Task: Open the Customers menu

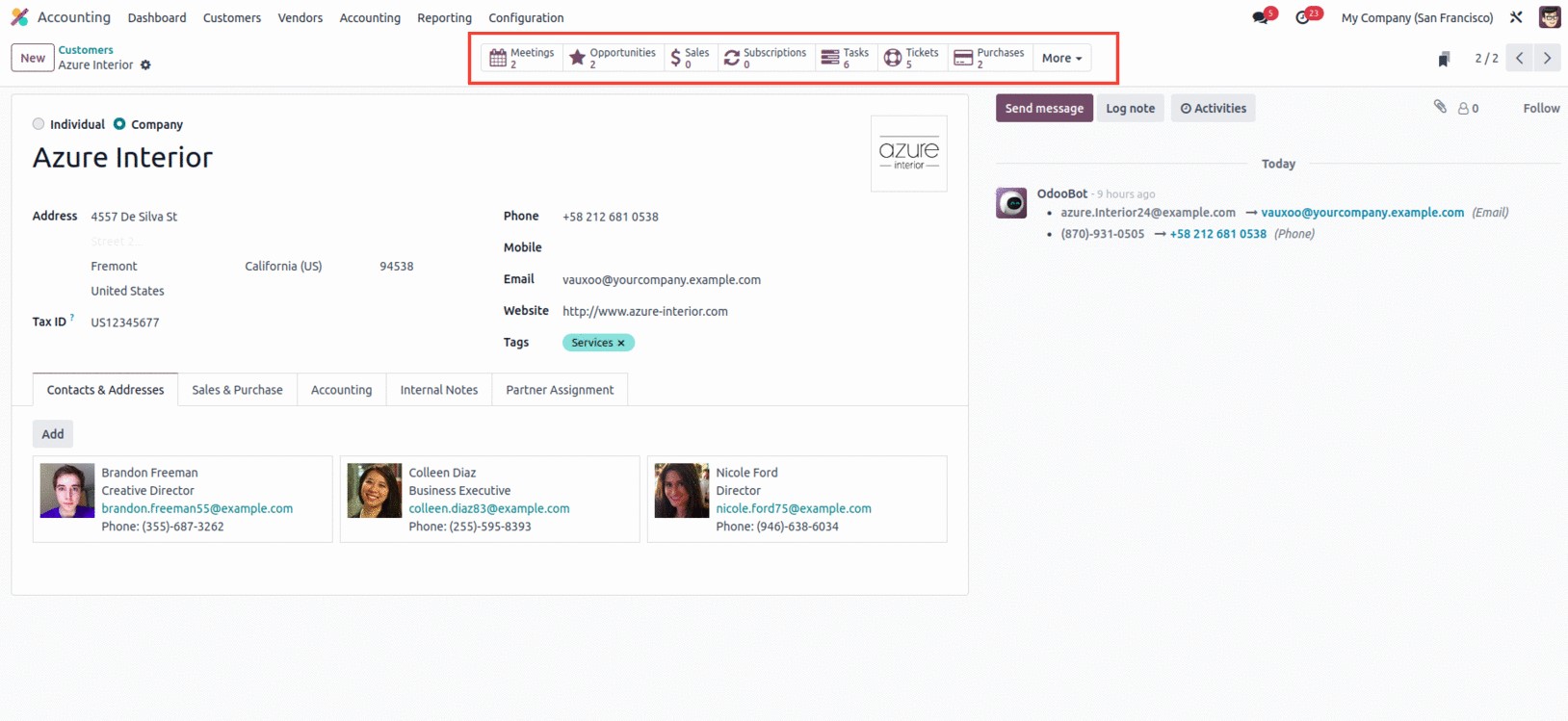Action: click(232, 17)
